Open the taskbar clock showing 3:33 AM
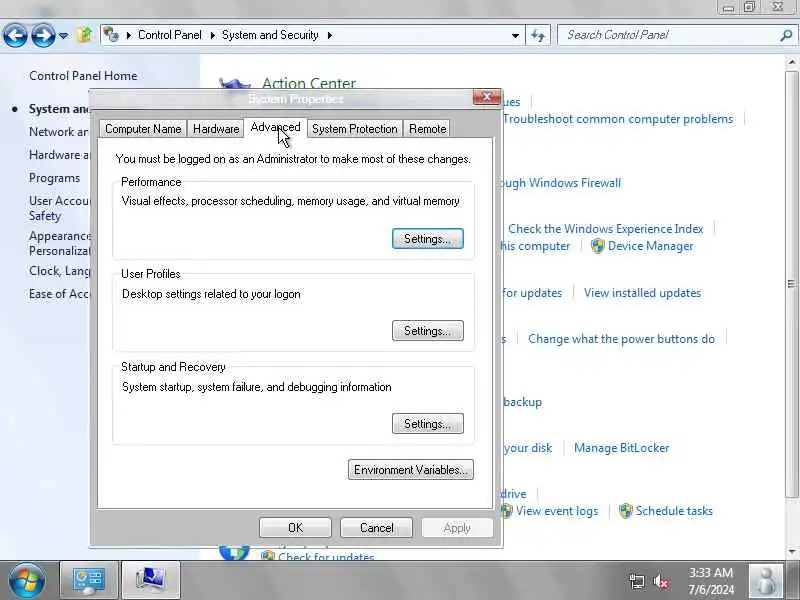The width and height of the screenshot is (800, 600). click(x=711, y=581)
